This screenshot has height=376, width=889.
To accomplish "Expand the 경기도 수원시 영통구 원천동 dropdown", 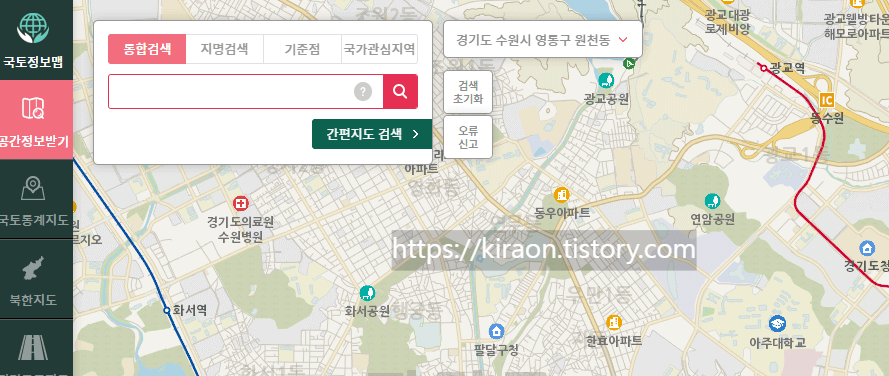I will coord(543,40).
